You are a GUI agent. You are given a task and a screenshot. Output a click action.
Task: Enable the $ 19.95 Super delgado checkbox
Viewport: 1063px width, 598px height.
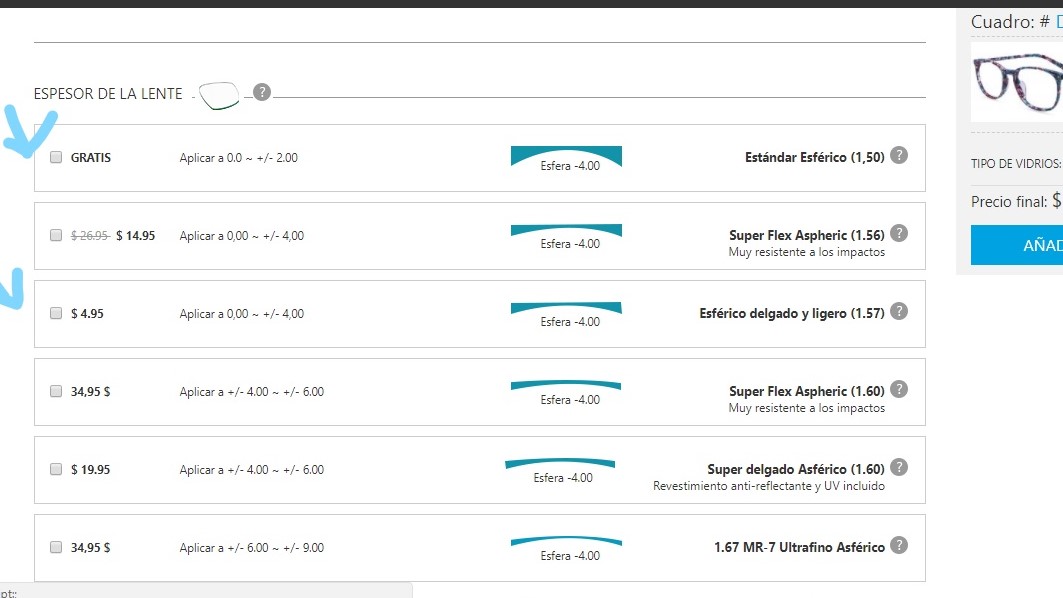click(56, 469)
